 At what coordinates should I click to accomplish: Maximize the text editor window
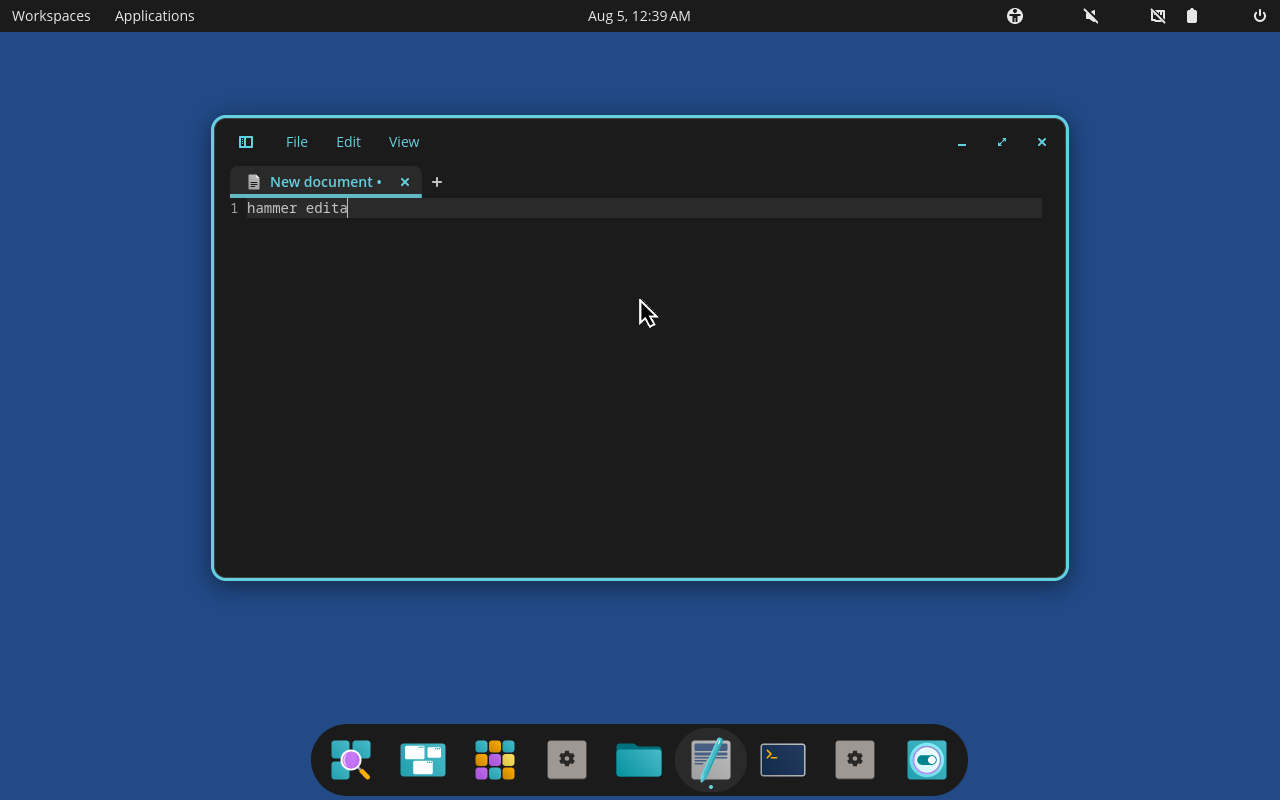(1002, 142)
